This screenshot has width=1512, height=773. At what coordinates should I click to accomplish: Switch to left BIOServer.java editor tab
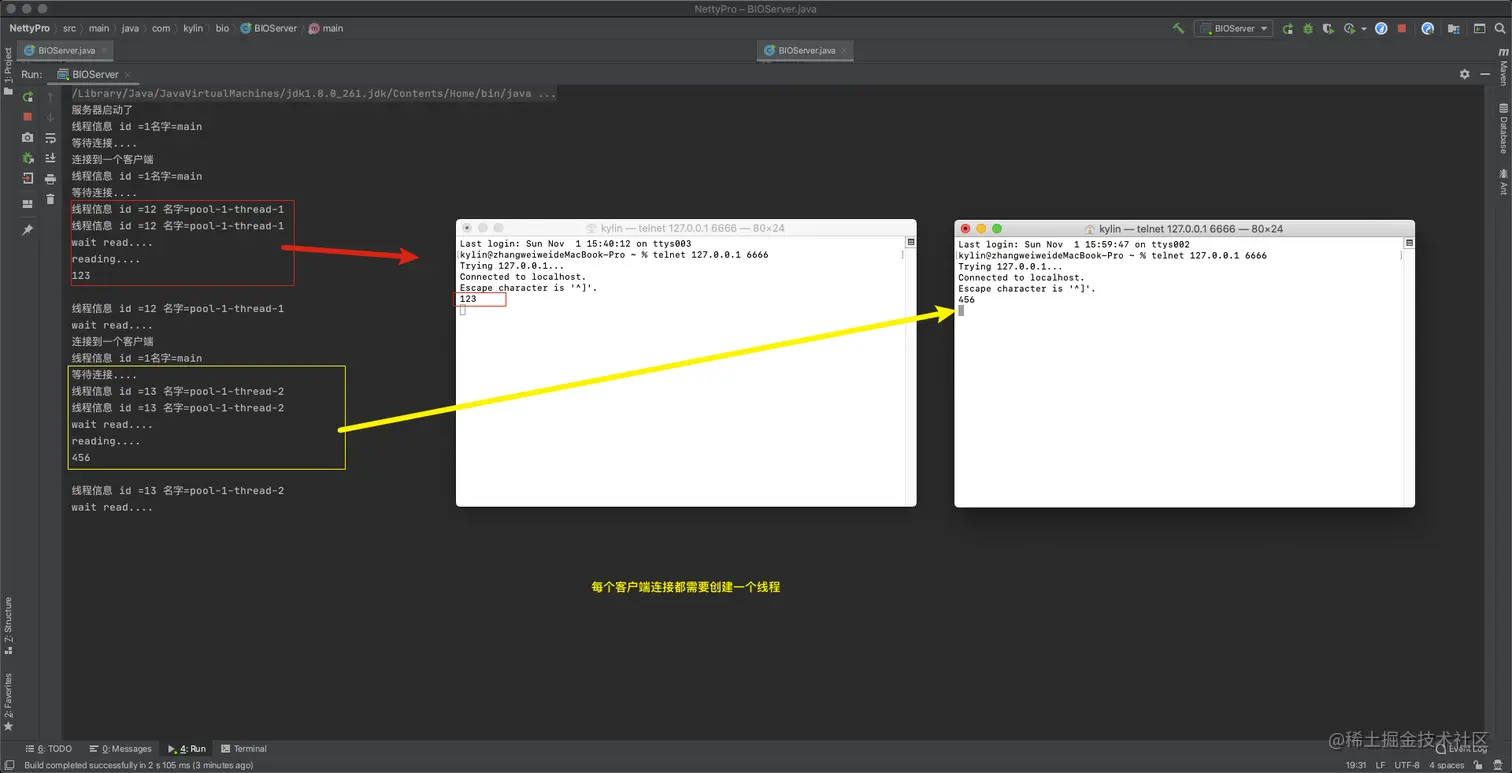[67, 50]
